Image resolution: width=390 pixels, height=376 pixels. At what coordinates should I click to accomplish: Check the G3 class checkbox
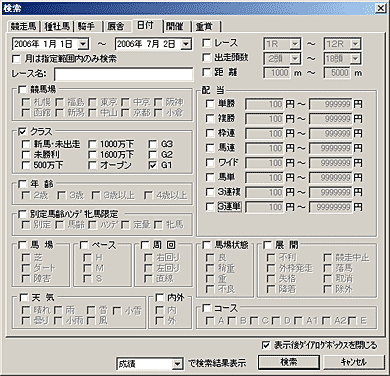(x=153, y=144)
